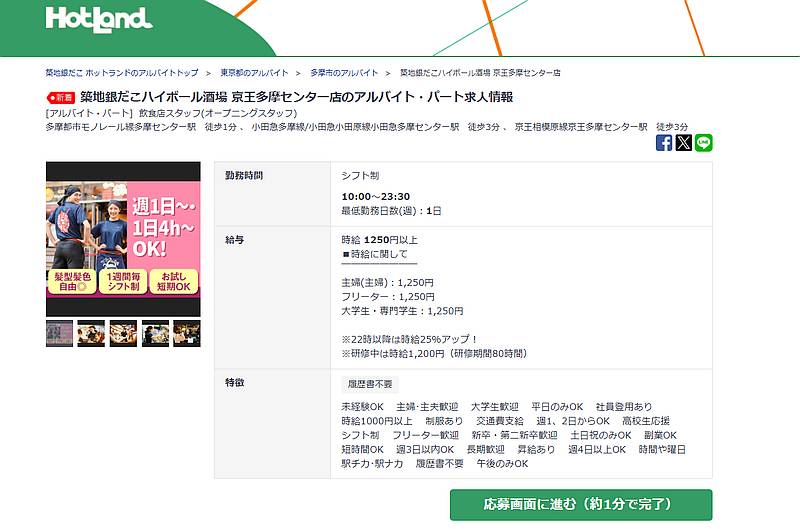This screenshot has width=800, height=529.
Task: Click the ■時給に関して heading
Action: click(374, 254)
